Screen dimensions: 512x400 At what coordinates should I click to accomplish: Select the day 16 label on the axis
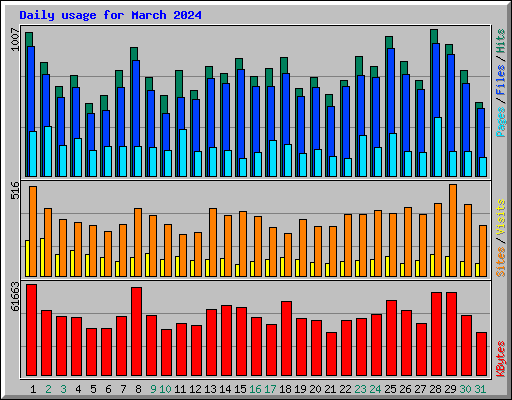coord(255,389)
